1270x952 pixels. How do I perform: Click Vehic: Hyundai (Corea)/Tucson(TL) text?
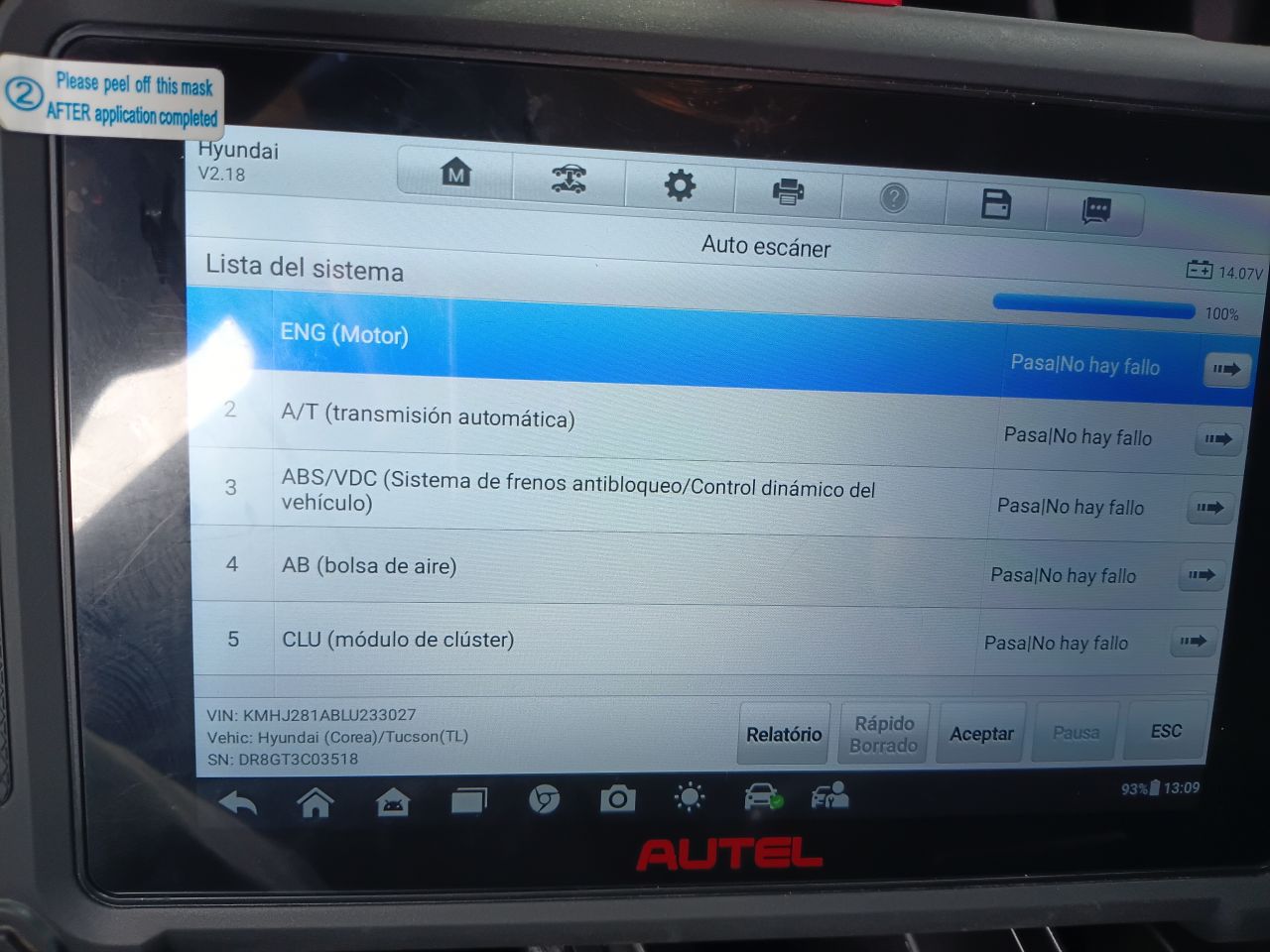tap(337, 737)
